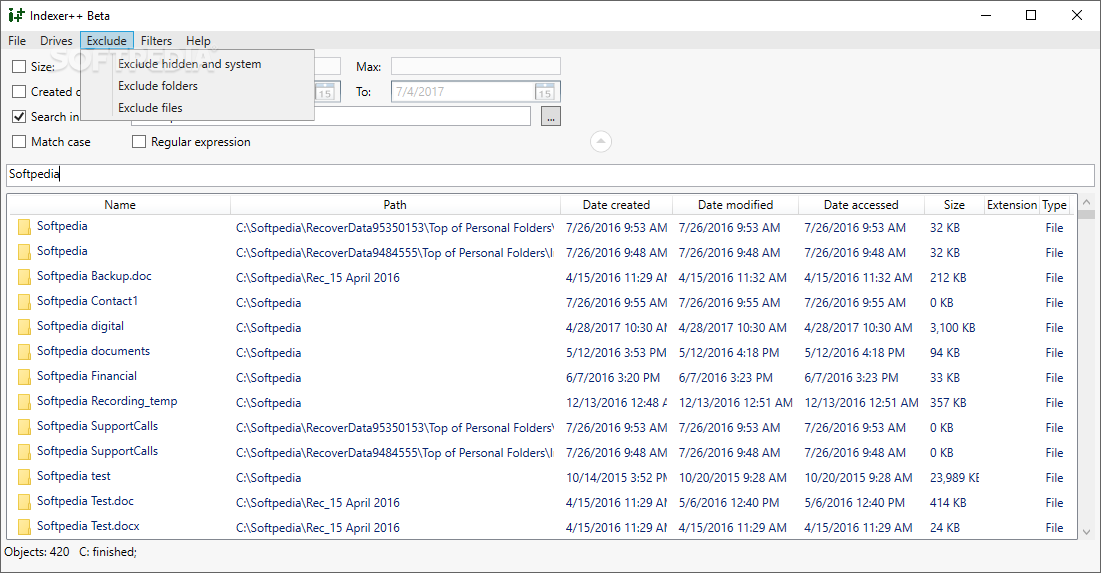
Task: Click folder icon of Softpedia Test.doc
Action: pos(25,502)
